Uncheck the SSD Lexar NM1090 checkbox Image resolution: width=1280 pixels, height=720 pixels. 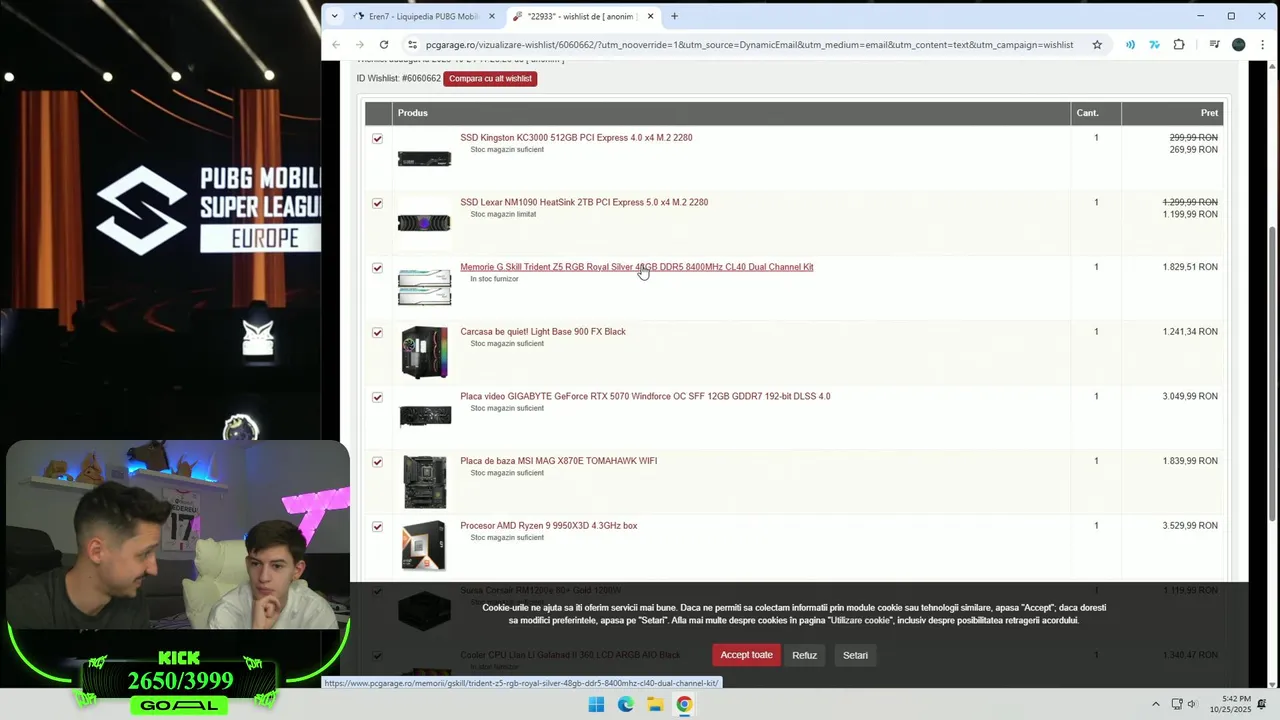coord(377,204)
